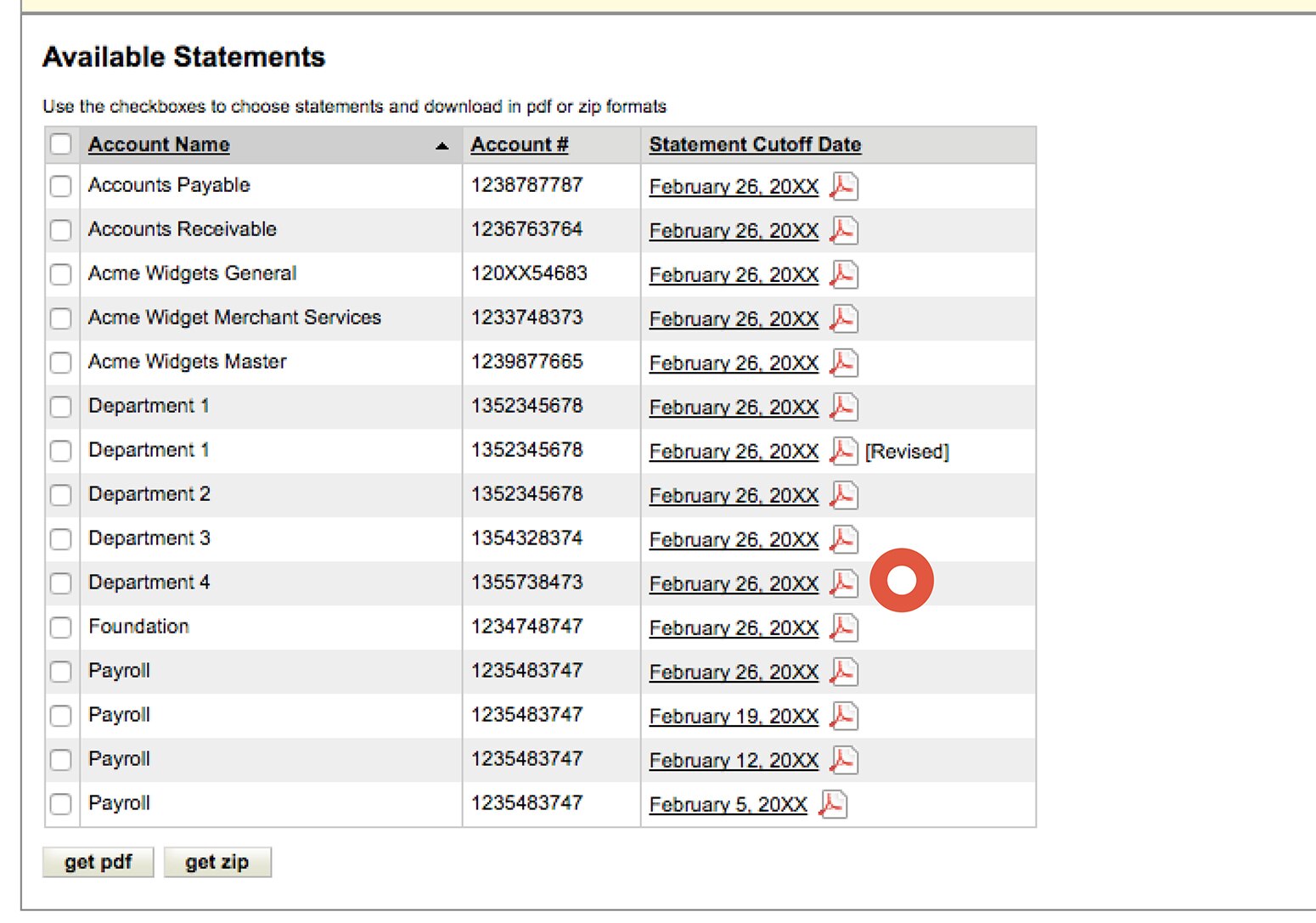Viewport: 1316px width, 923px height.
Task: Open the Accounts Receivable PDF icon
Action: (x=843, y=230)
